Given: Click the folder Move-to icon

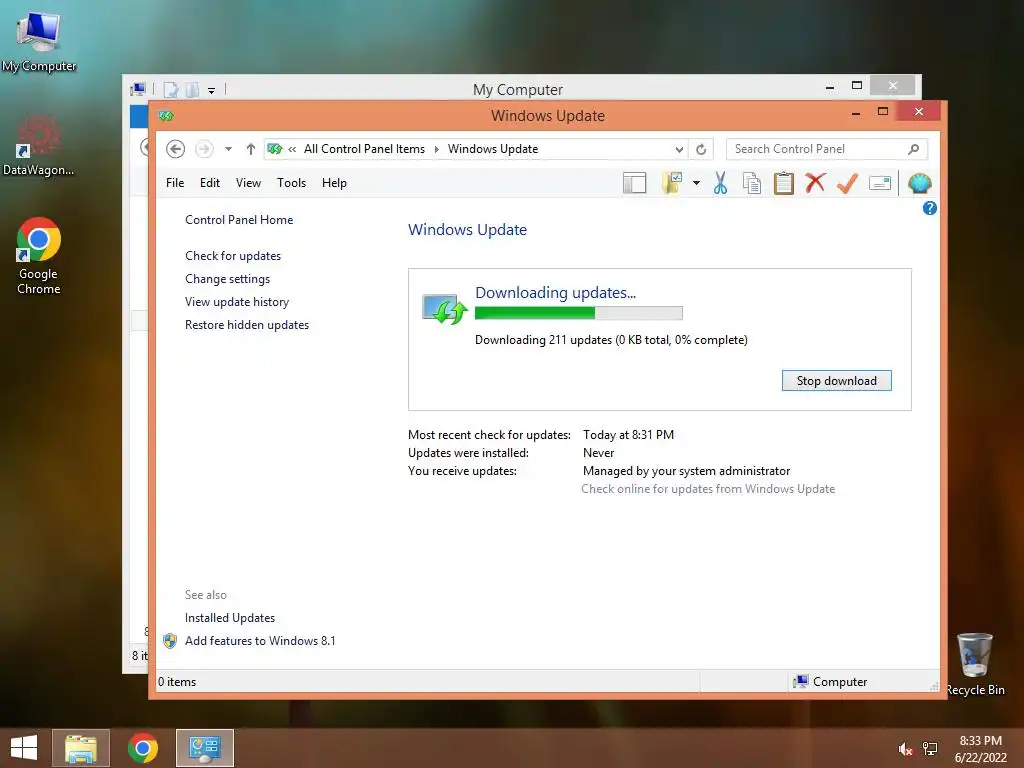Looking at the screenshot, I should (x=672, y=184).
